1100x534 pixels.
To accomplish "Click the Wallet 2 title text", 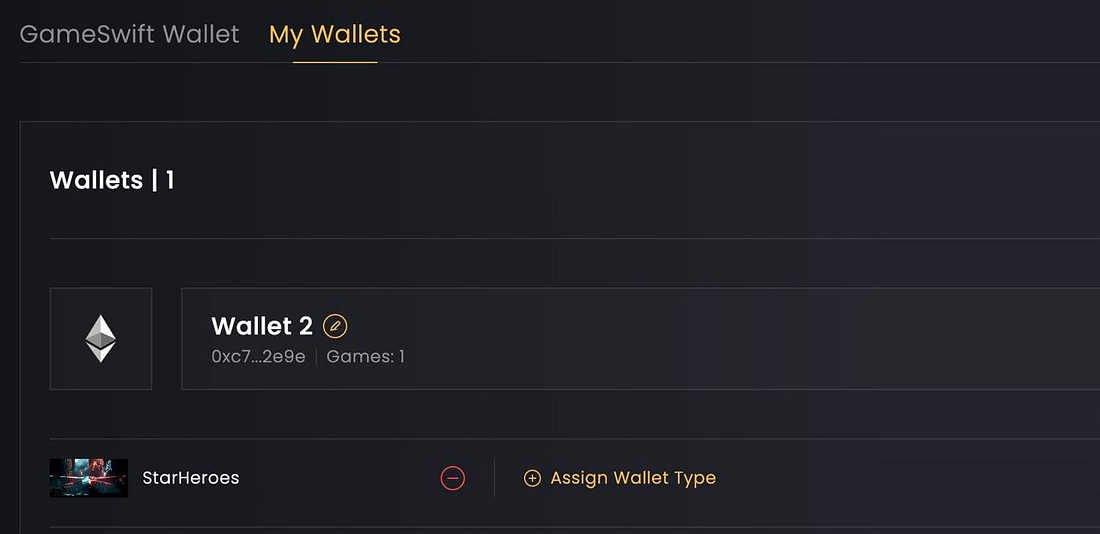I will [x=262, y=326].
